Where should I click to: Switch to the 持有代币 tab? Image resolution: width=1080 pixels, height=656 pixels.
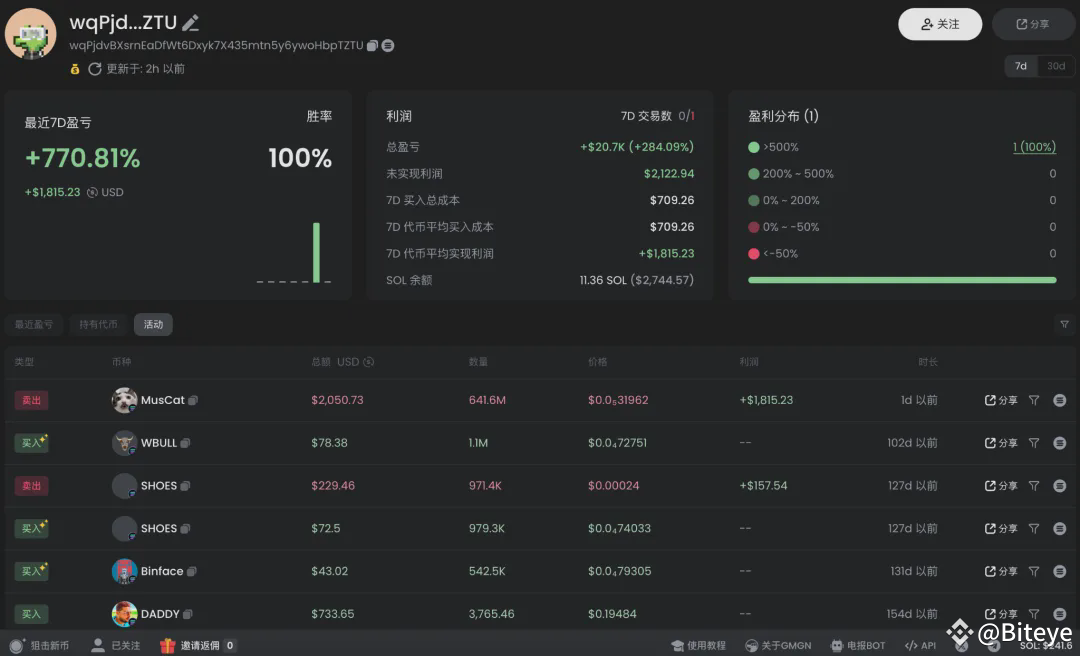(x=98, y=324)
